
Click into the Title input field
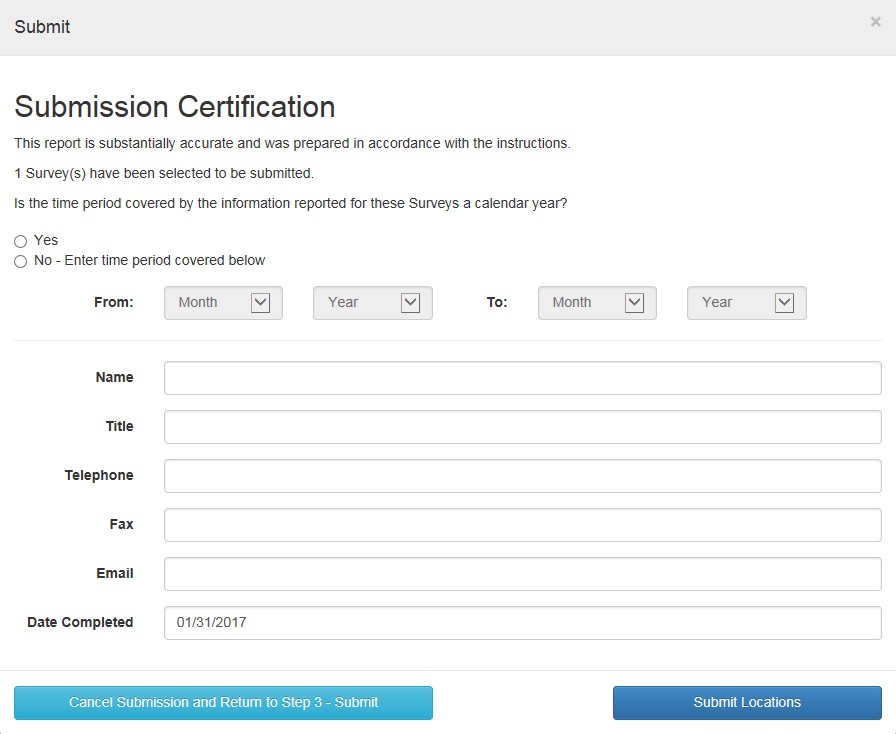(522, 427)
